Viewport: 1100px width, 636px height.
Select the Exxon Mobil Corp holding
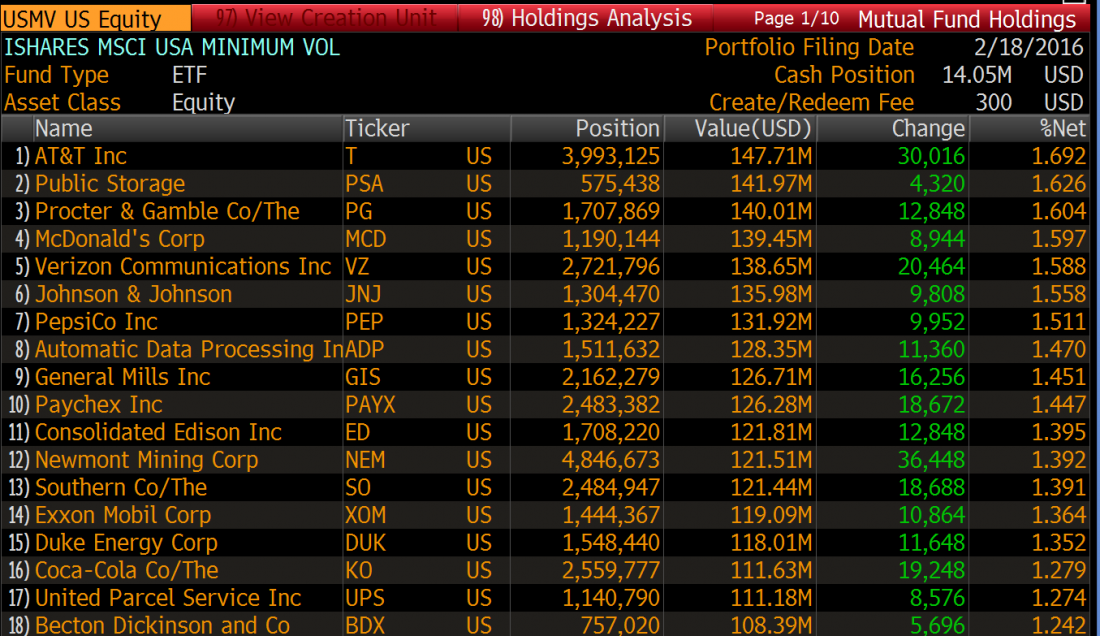tap(122, 515)
